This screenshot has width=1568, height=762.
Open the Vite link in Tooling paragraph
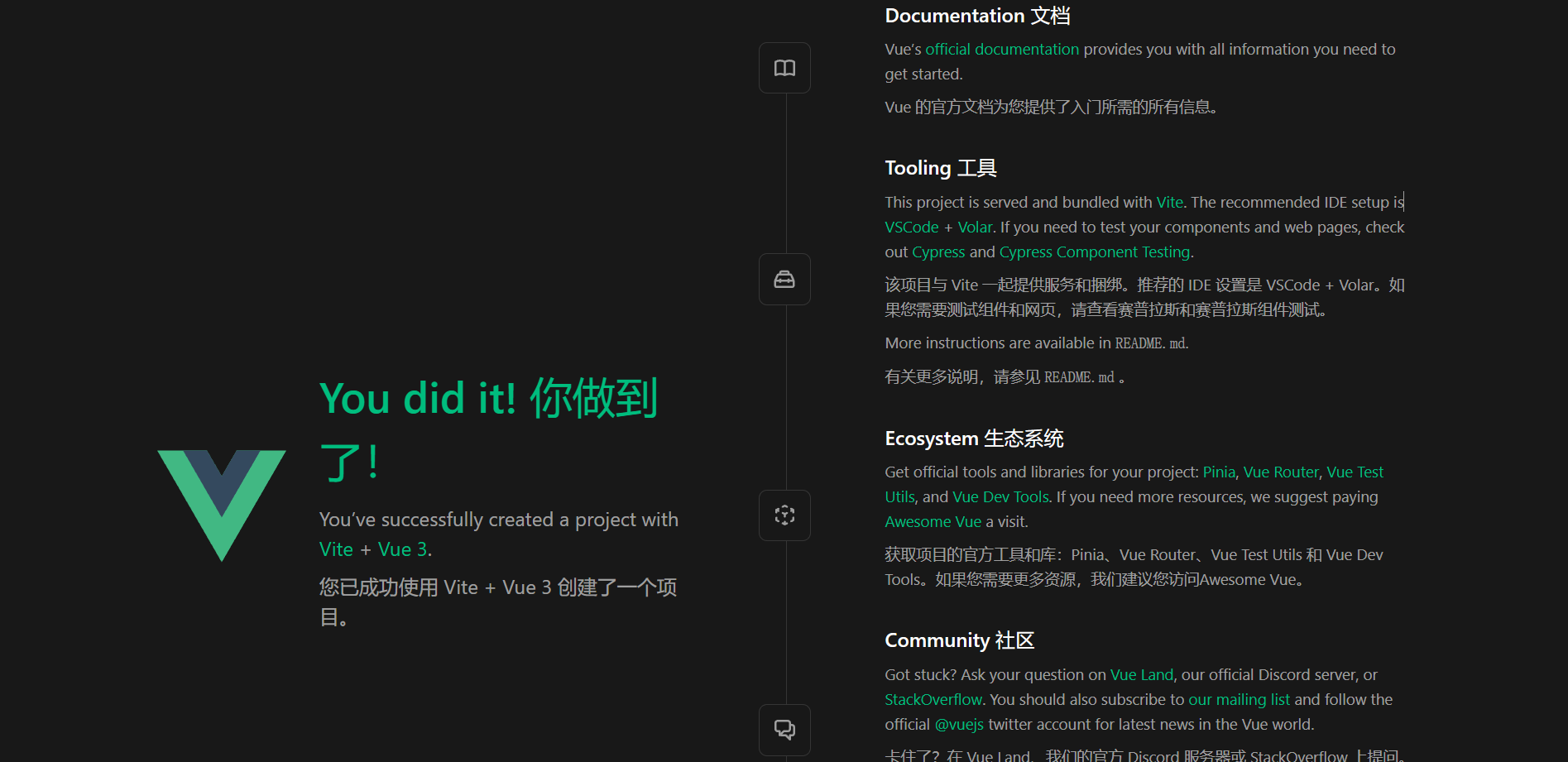point(1169,203)
